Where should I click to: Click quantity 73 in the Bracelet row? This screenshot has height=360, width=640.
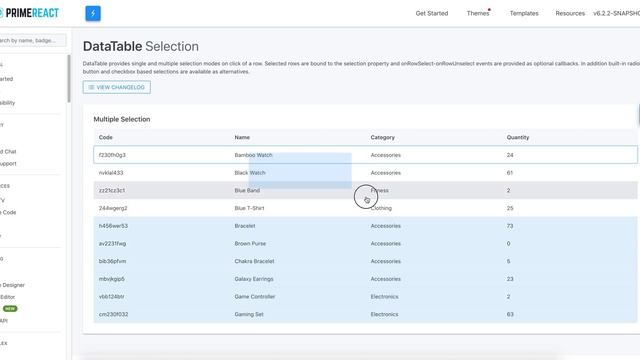pos(510,226)
